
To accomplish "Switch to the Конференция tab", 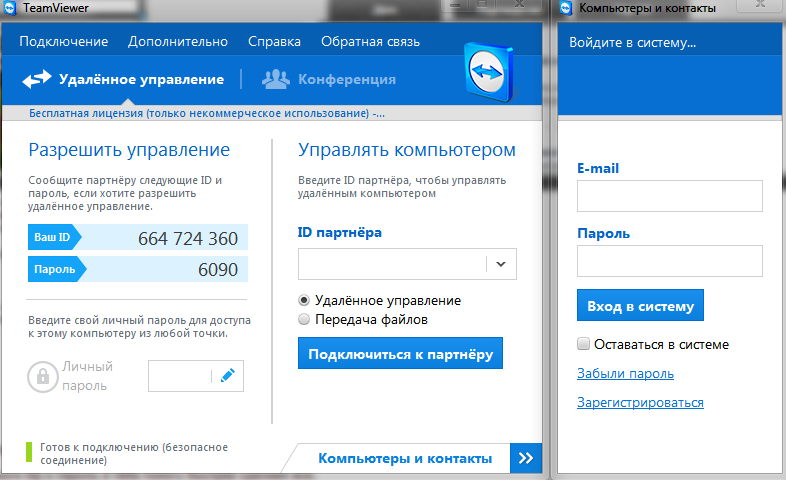I will pos(329,79).
